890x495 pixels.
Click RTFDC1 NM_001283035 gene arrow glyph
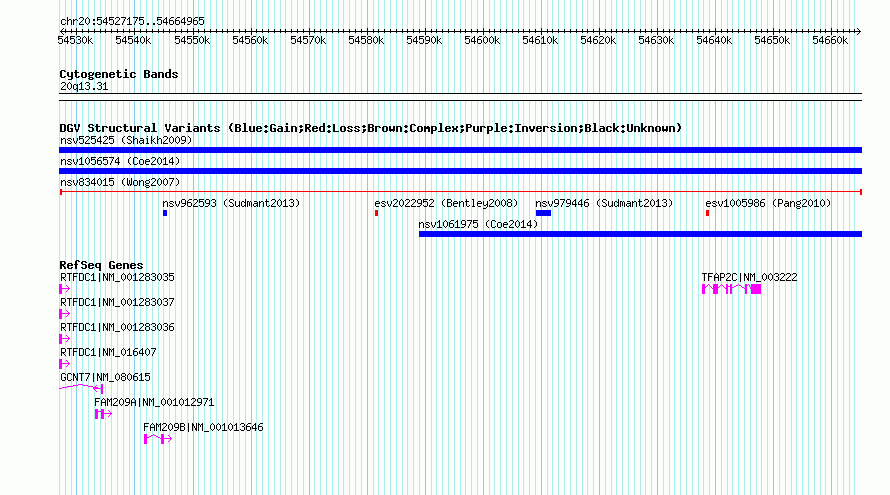65,289
